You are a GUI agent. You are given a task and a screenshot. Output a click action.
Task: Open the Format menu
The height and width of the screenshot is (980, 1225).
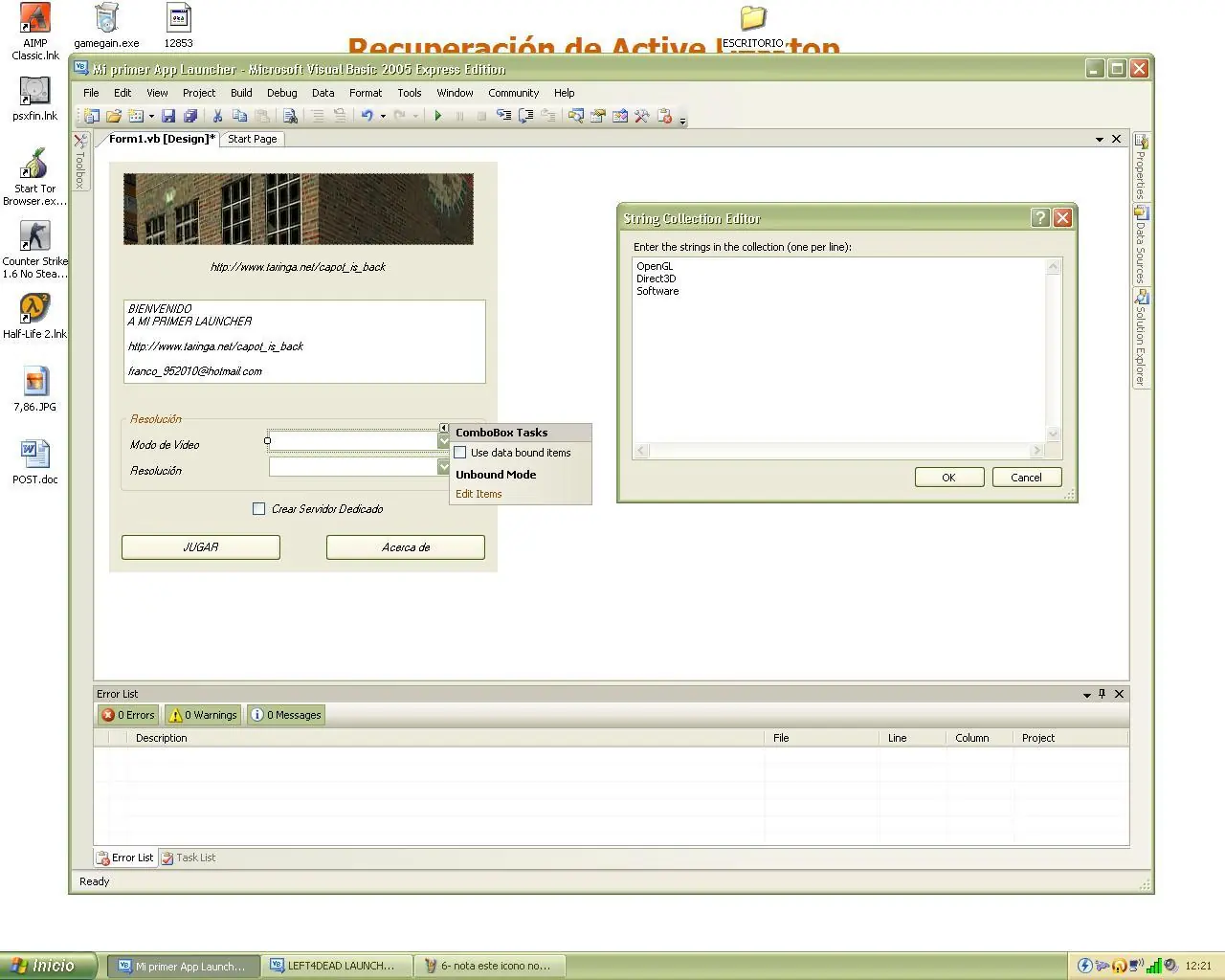(366, 93)
